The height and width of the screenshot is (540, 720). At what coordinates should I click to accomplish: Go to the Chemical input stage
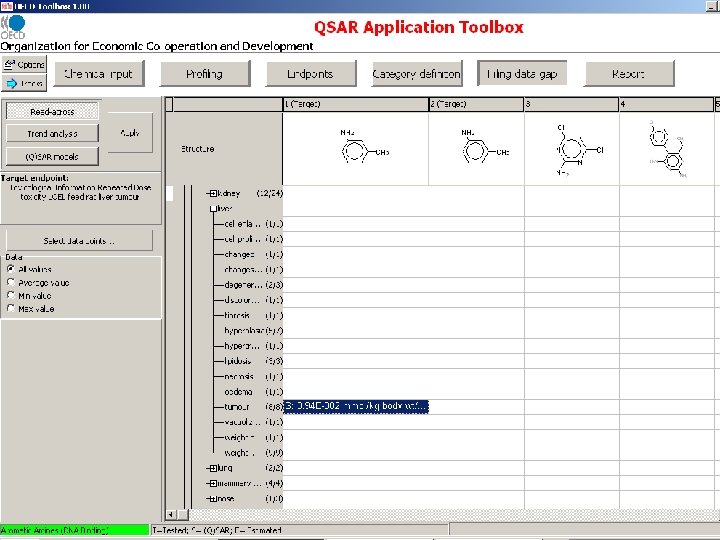click(x=99, y=73)
